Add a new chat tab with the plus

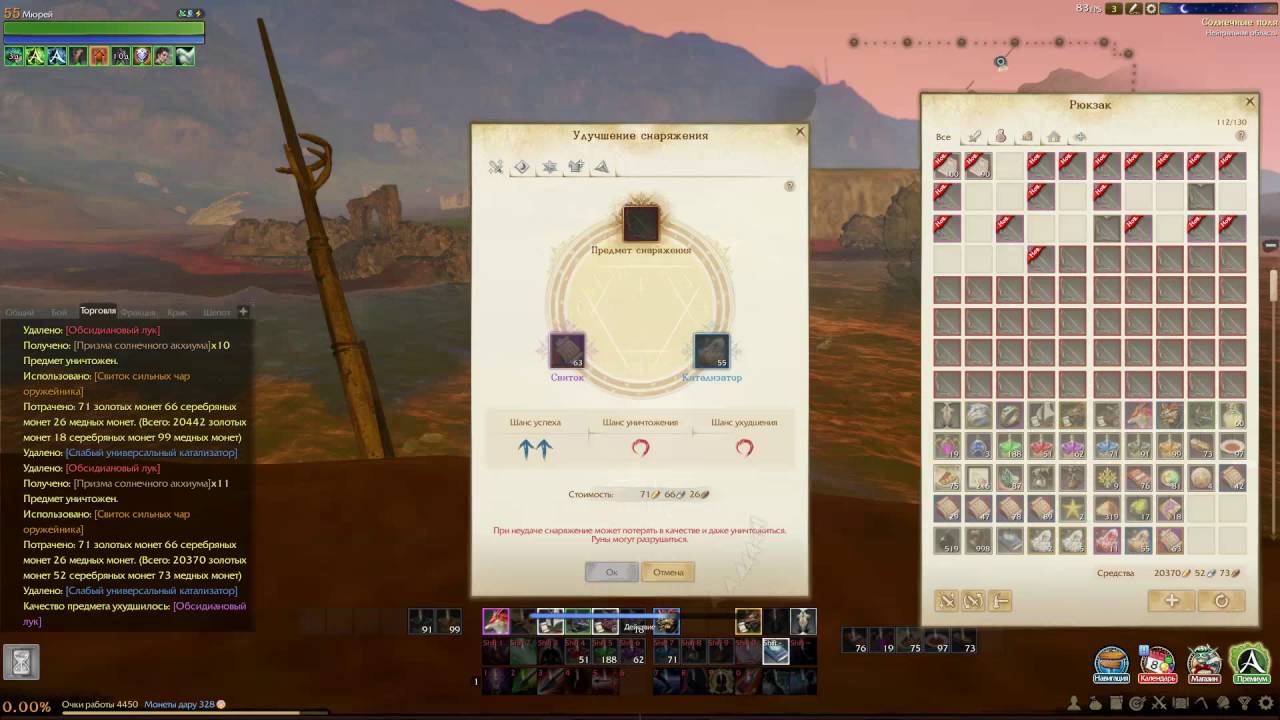click(243, 311)
